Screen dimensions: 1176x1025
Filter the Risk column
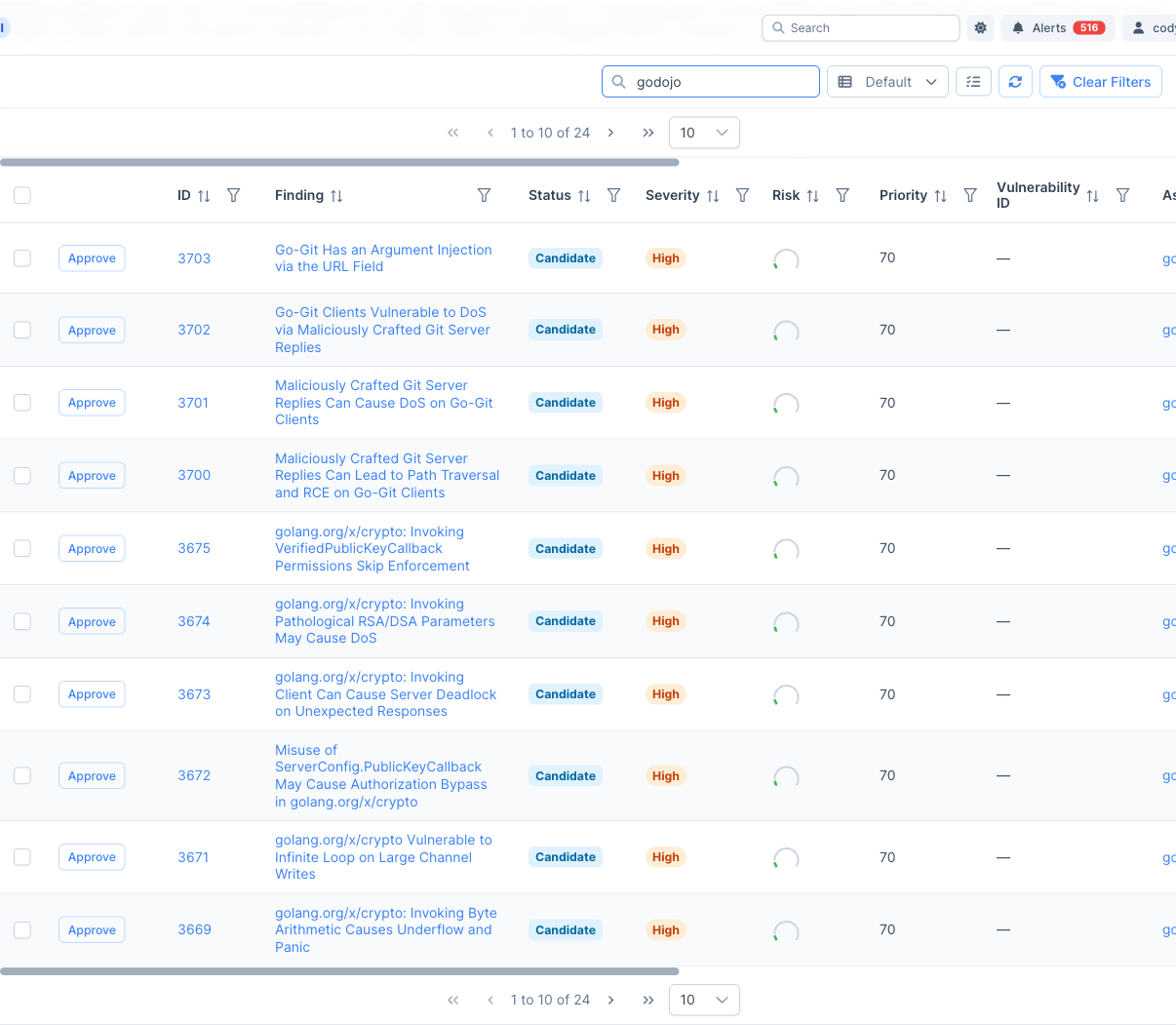[x=843, y=195]
